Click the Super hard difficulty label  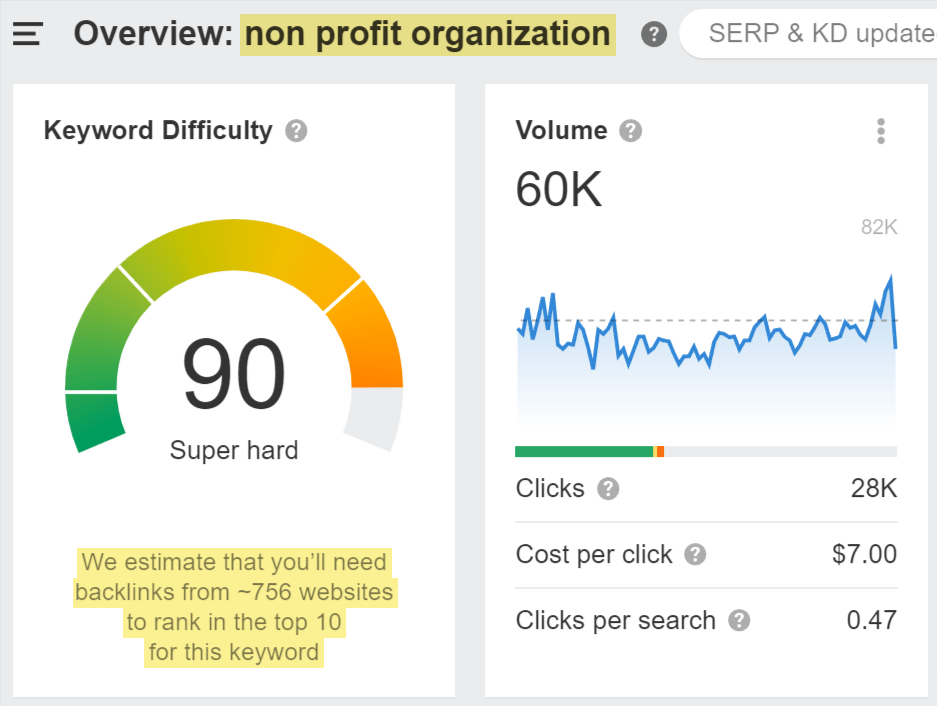pos(233,450)
